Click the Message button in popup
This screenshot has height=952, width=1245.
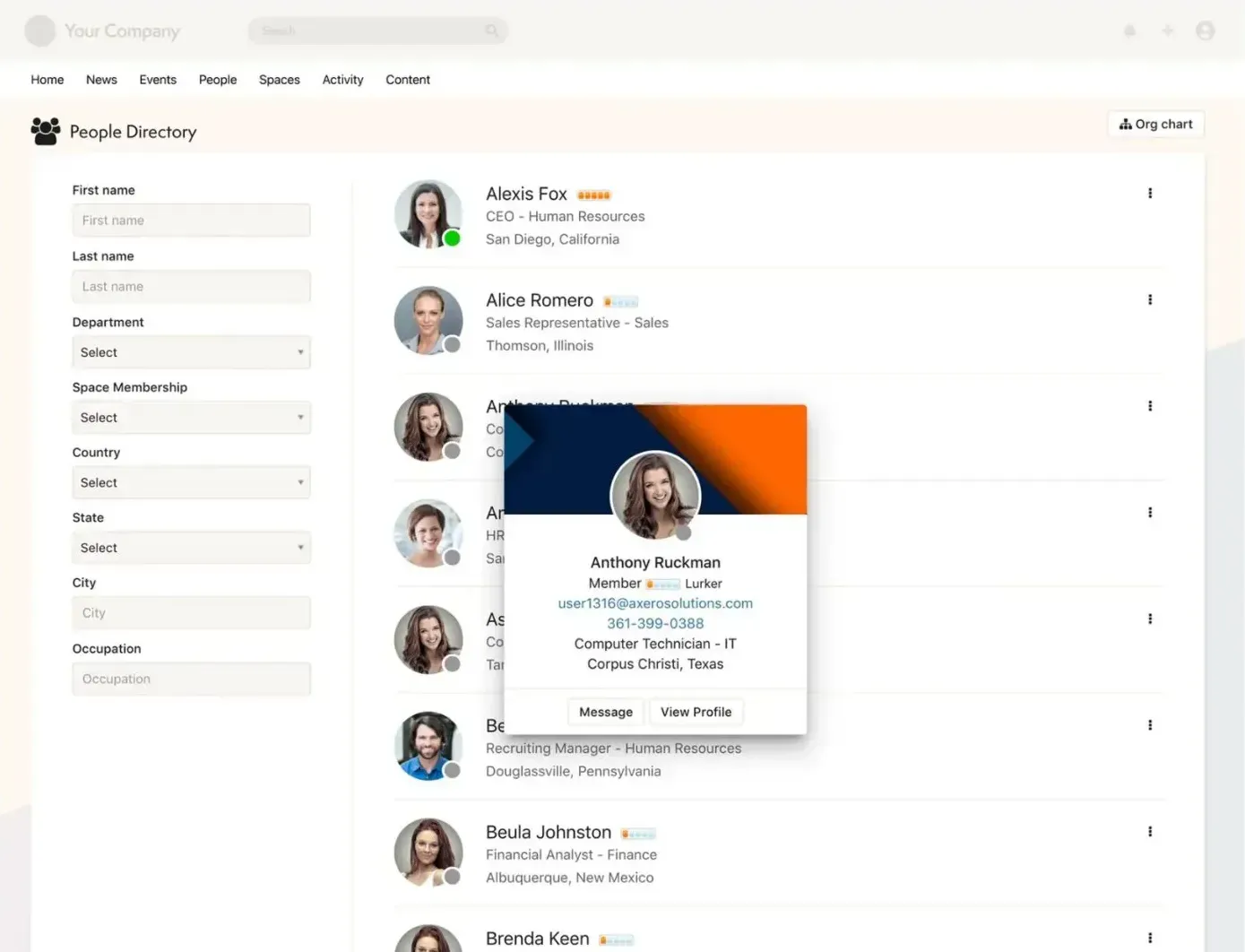(606, 712)
